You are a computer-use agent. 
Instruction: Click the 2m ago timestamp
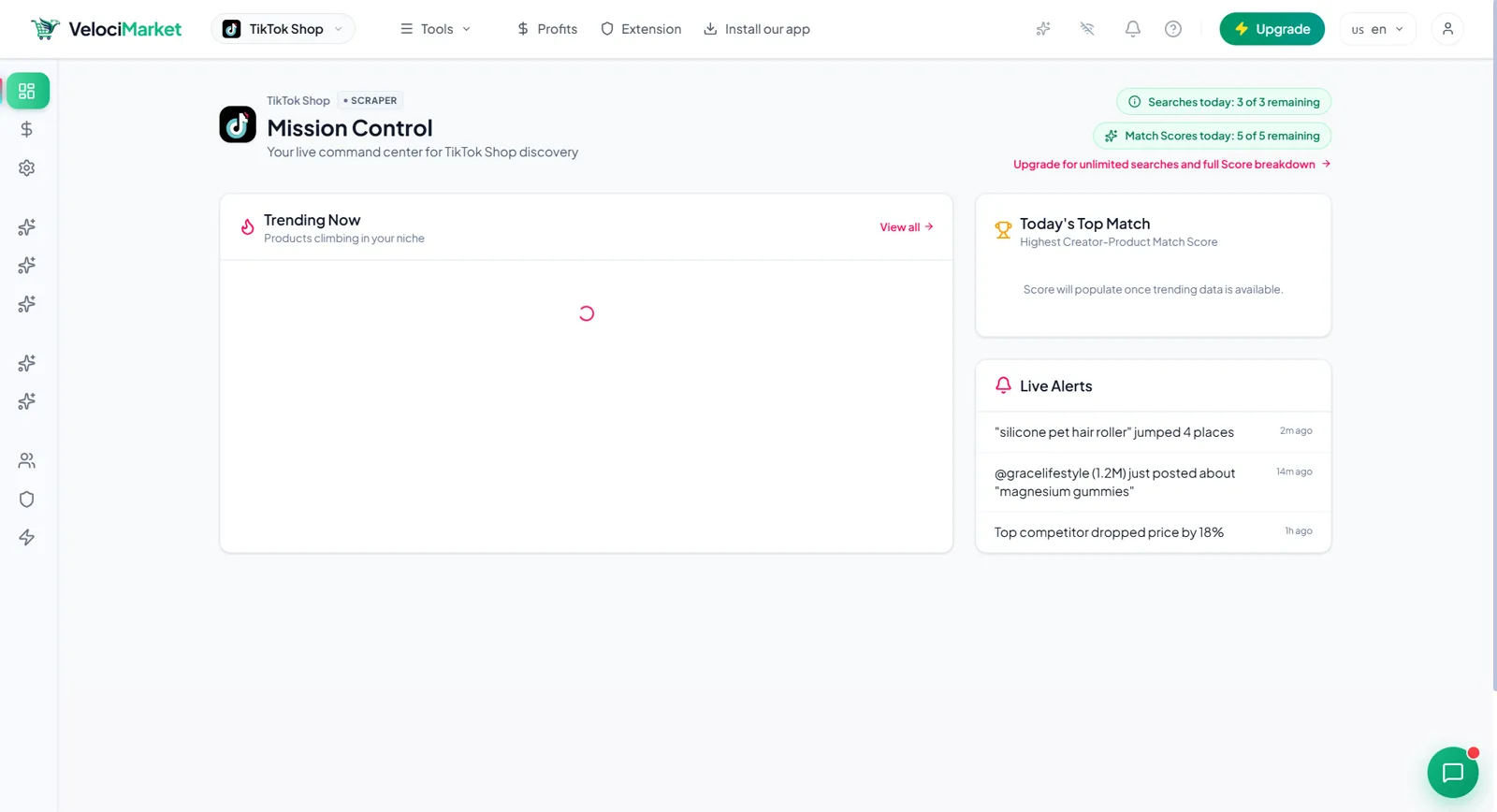[1296, 431]
